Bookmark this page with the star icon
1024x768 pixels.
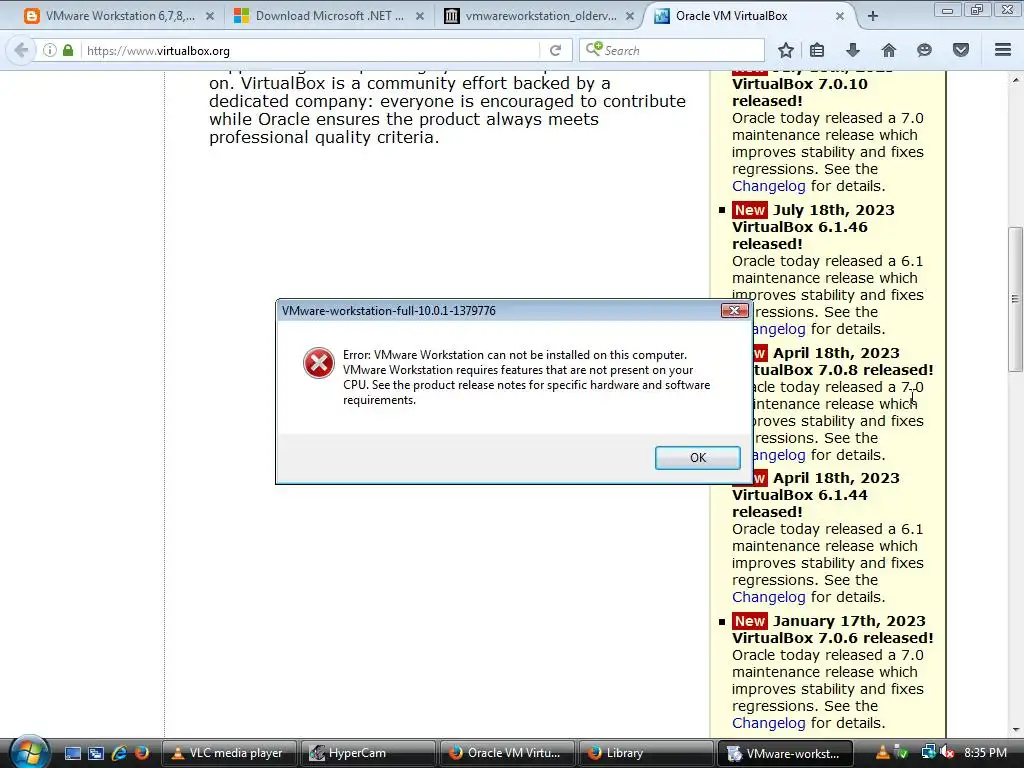(x=786, y=50)
